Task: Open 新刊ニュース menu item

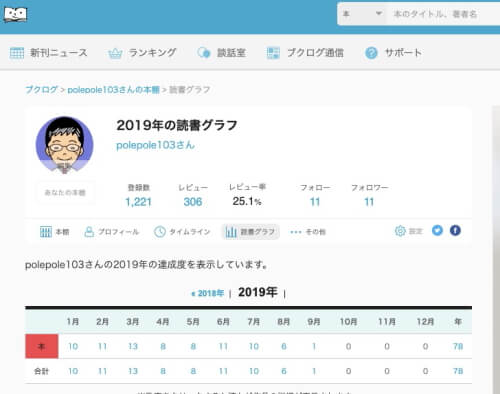Action: (x=49, y=53)
